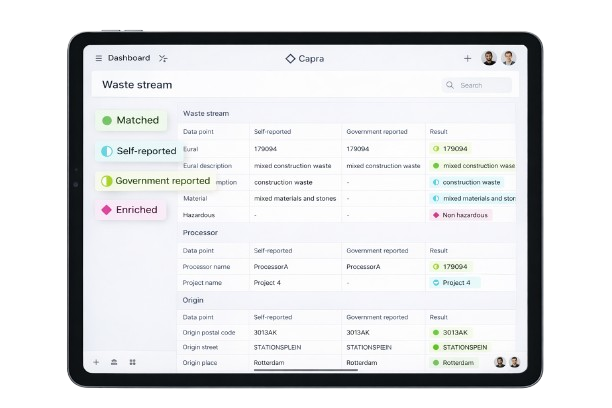Click the magnifier icon in the search box
612x408 pixels.
coord(451,85)
